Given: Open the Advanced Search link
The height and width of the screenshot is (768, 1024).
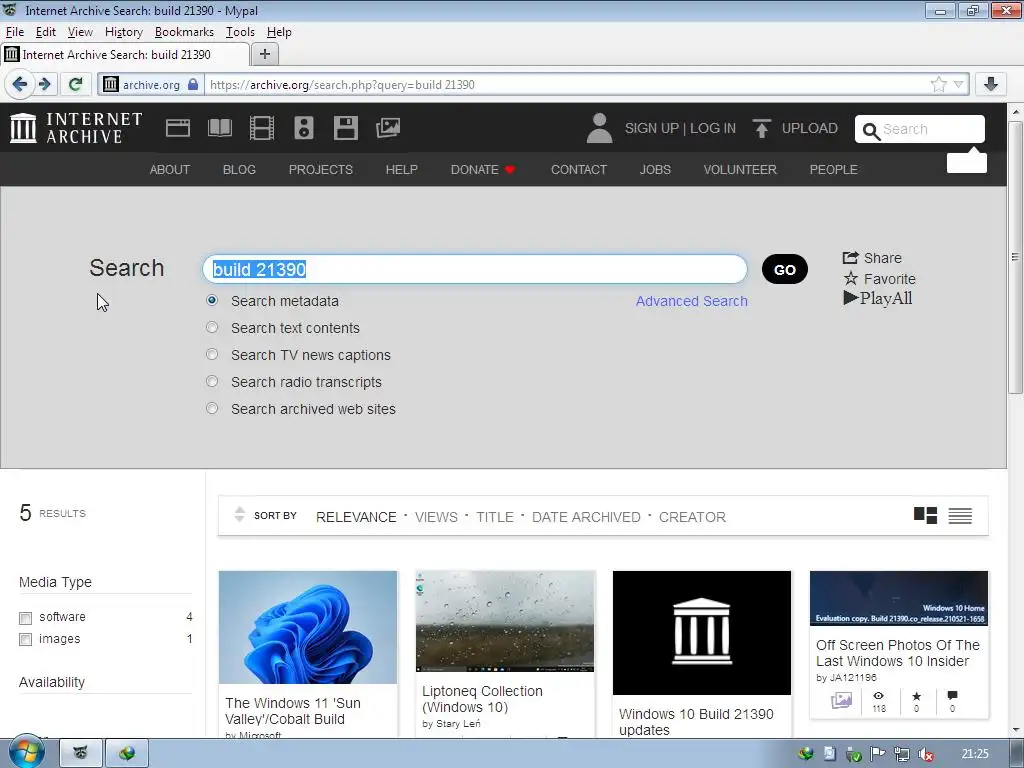Looking at the screenshot, I should click(x=692, y=301).
